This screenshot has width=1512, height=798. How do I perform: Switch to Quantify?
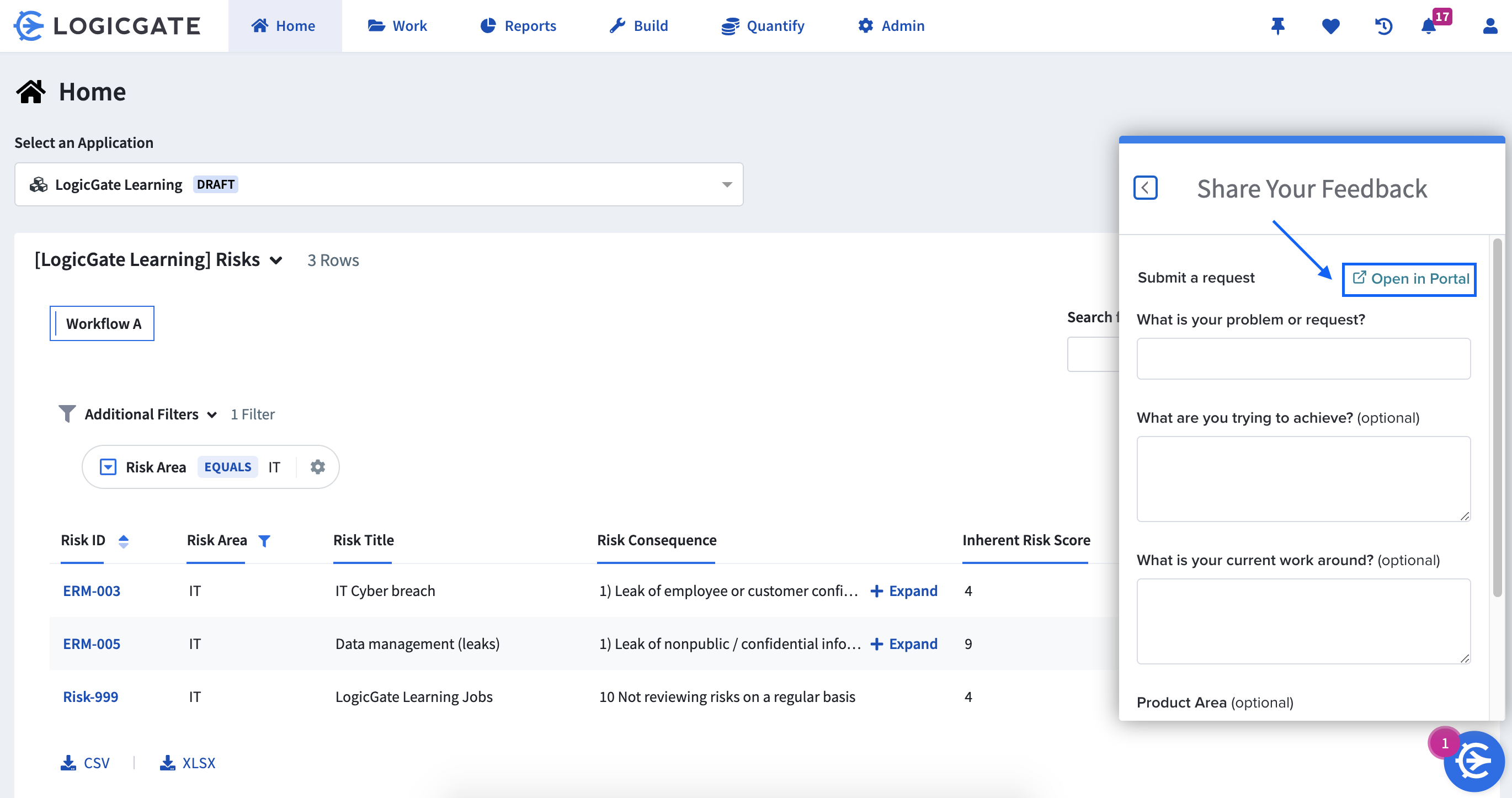tap(763, 26)
